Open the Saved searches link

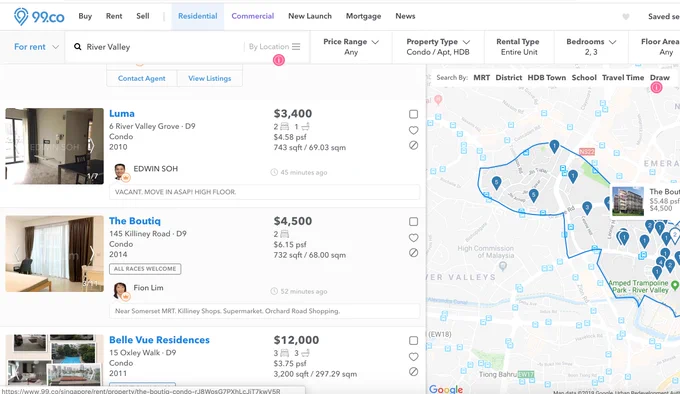664,16
